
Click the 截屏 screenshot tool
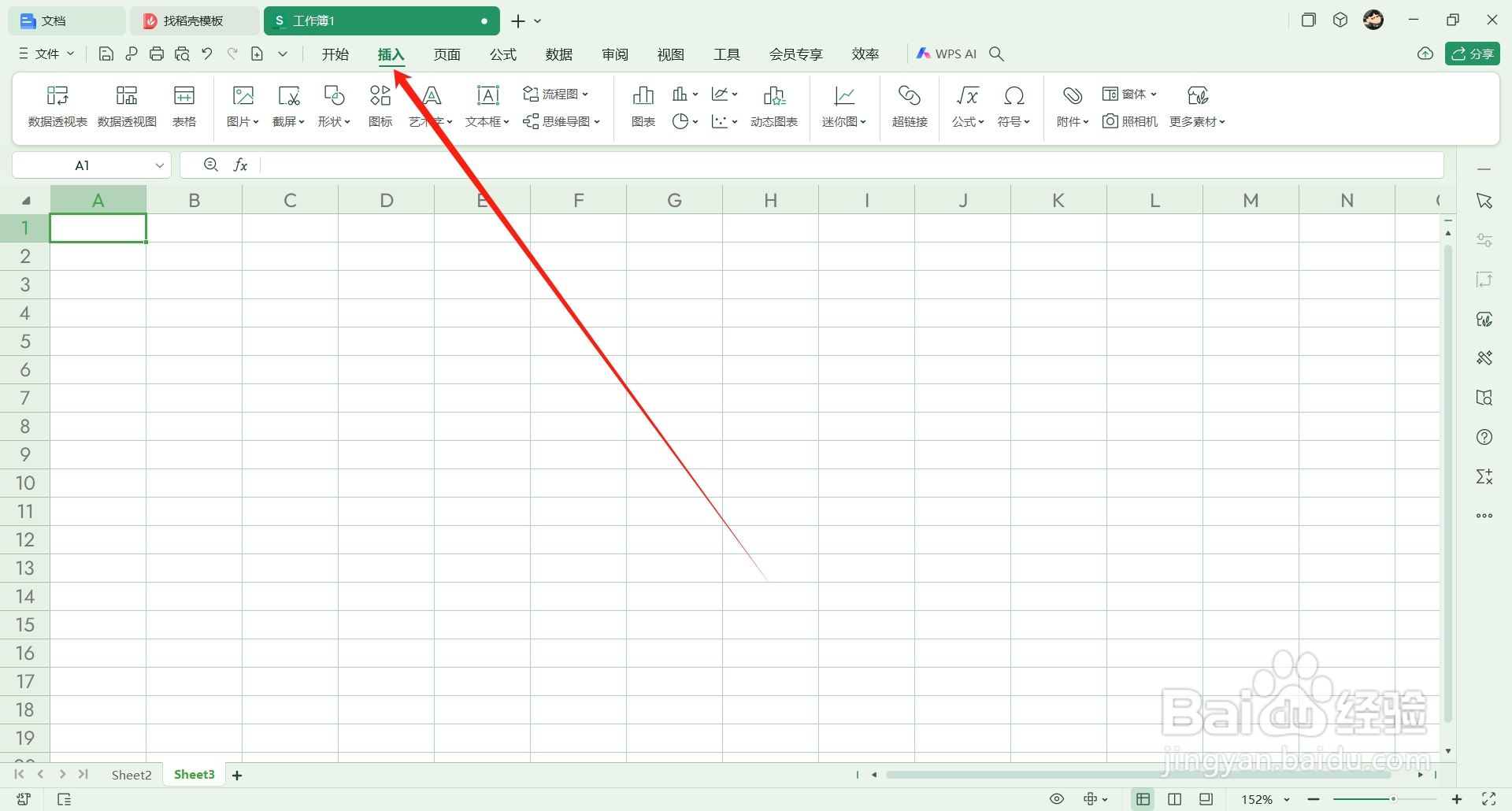(x=289, y=106)
